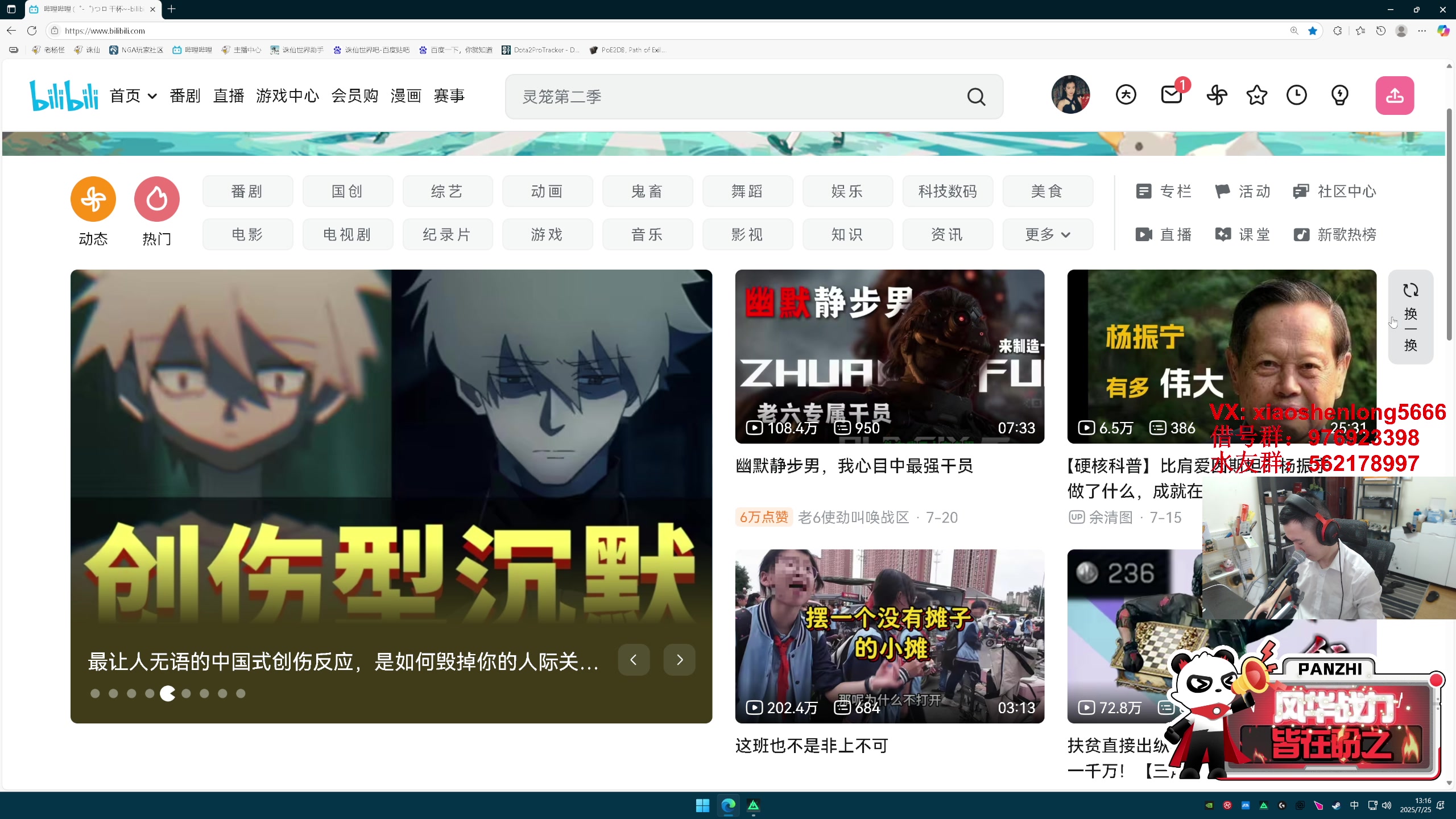Open the 活动 flag link
Viewport: 1456px width, 819px height.
click(1242, 192)
